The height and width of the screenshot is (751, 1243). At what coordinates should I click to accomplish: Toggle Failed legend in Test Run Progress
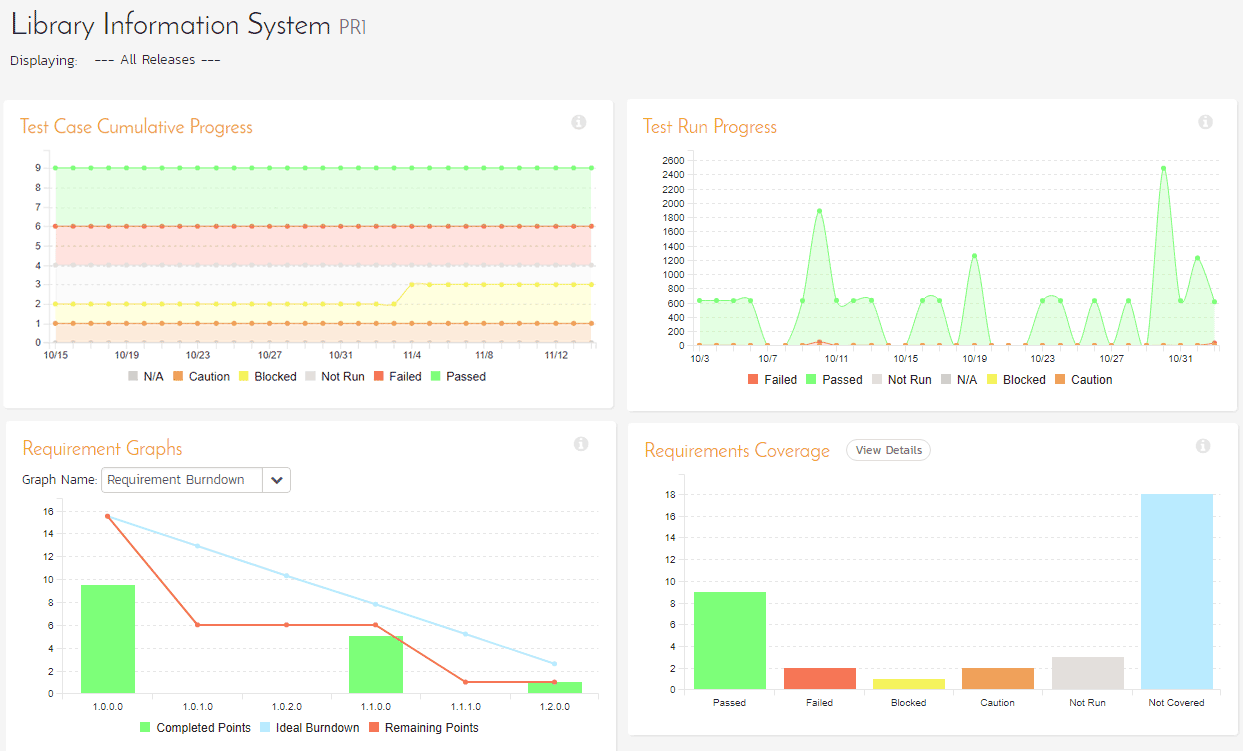[773, 380]
